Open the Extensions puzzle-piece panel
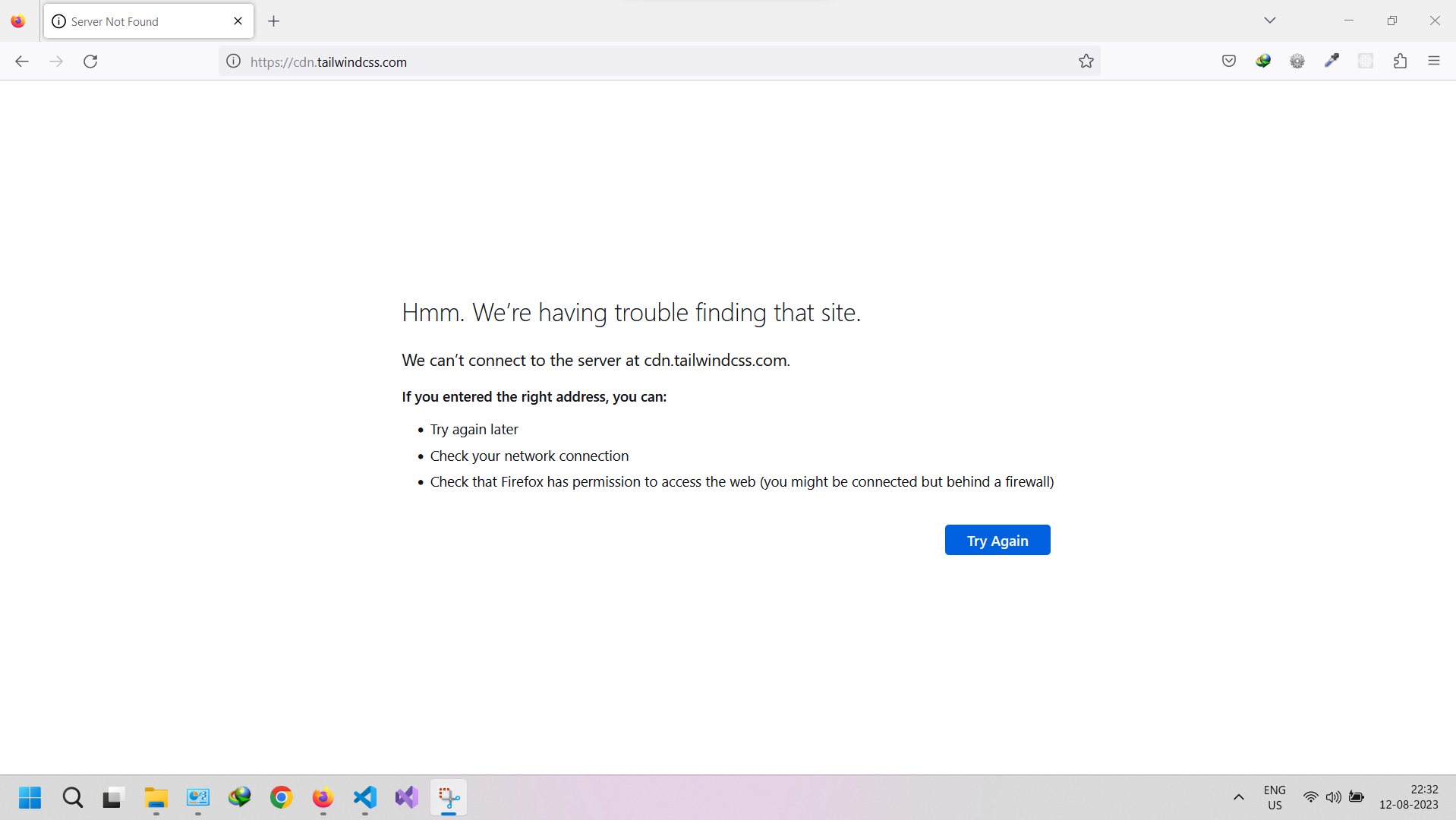The image size is (1456, 820). tap(1401, 61)
